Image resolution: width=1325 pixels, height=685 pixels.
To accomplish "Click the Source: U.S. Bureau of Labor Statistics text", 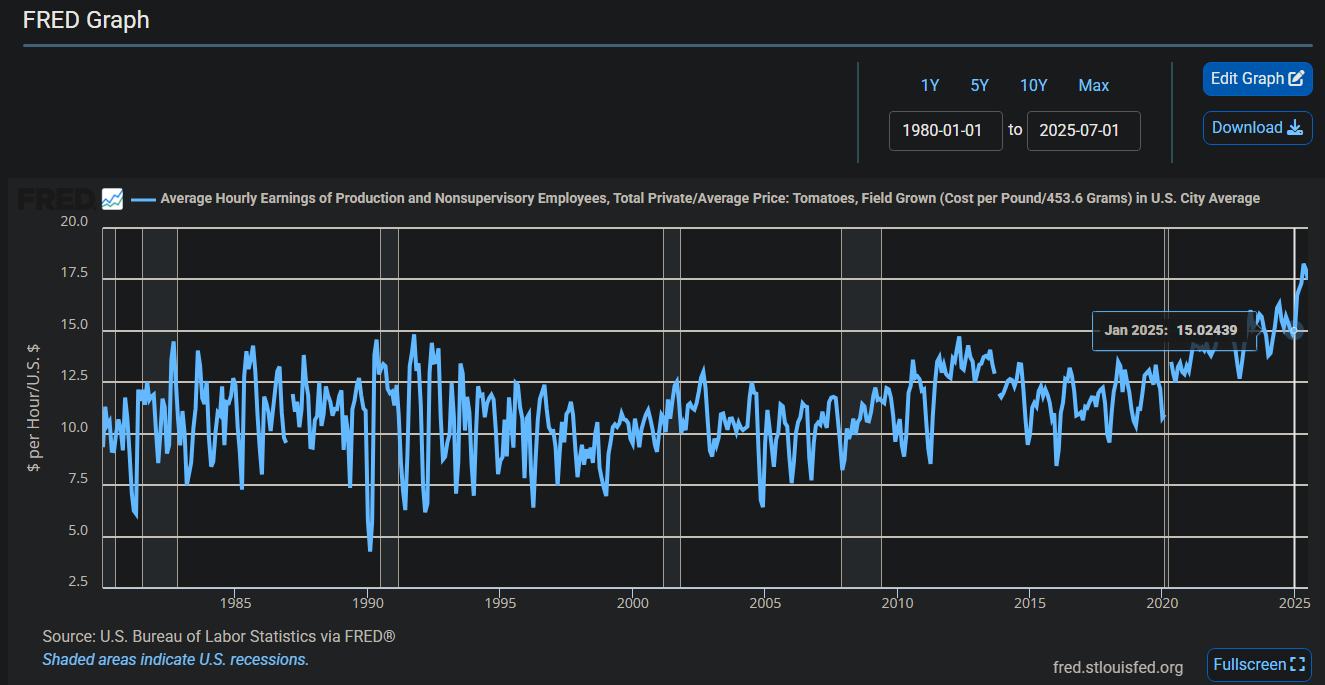I will pyautogui.click(x=219, y=637).
